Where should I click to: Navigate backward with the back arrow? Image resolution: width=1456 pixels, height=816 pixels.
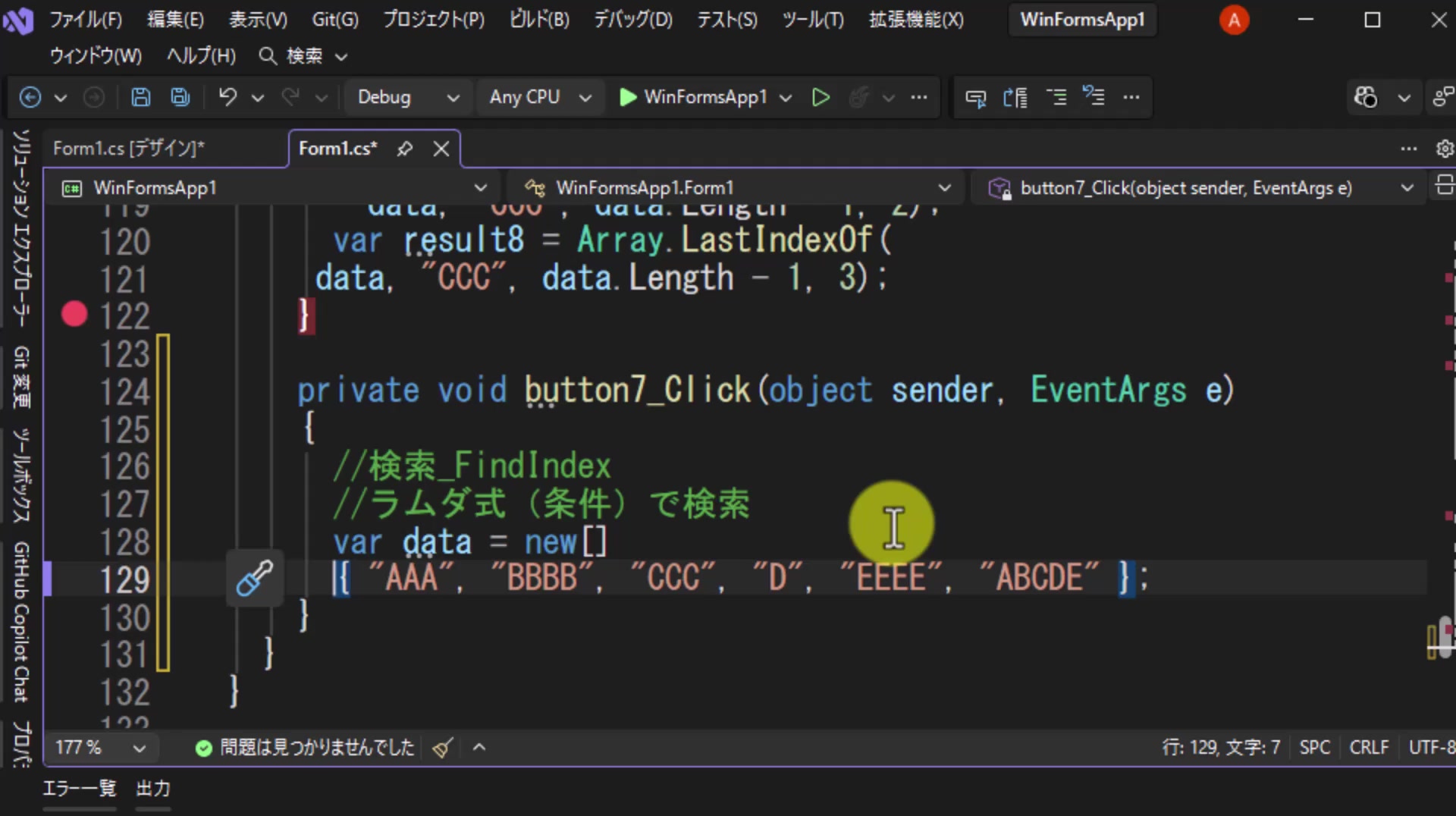click(x=30, y=97)
